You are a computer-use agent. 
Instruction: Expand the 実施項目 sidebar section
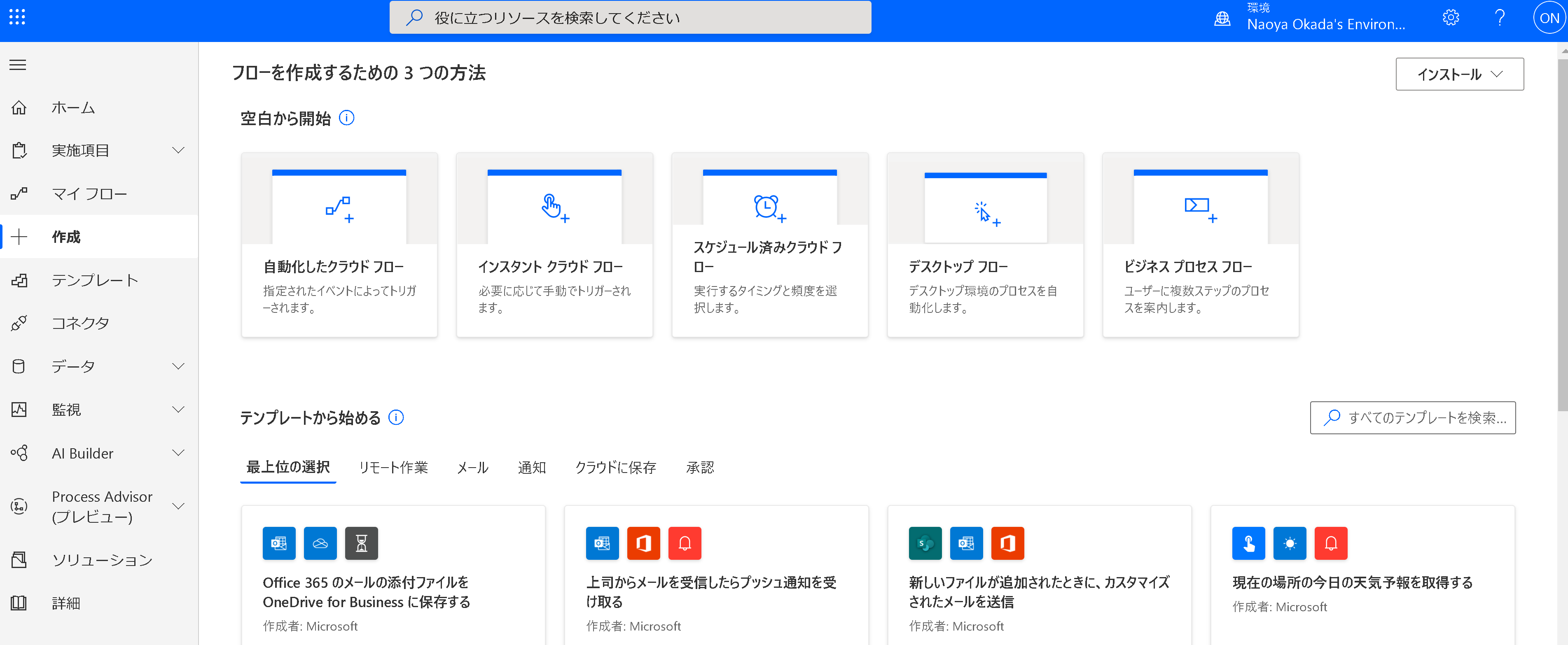tap(178, 150)
